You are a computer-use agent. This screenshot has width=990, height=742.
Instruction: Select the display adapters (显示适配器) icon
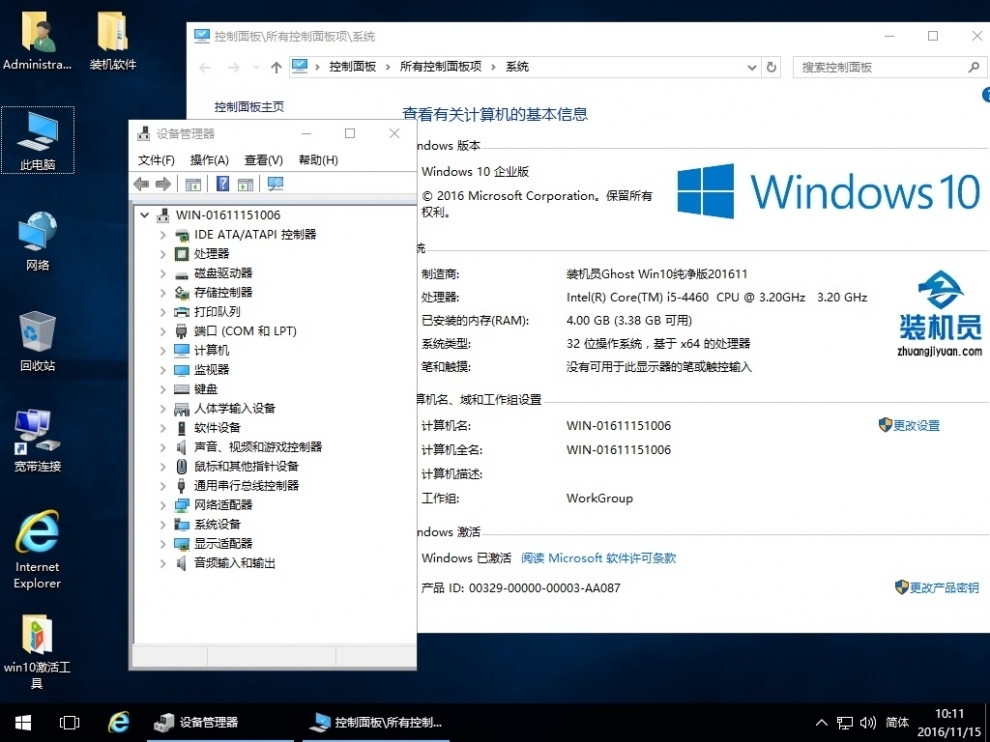[182, 544]
